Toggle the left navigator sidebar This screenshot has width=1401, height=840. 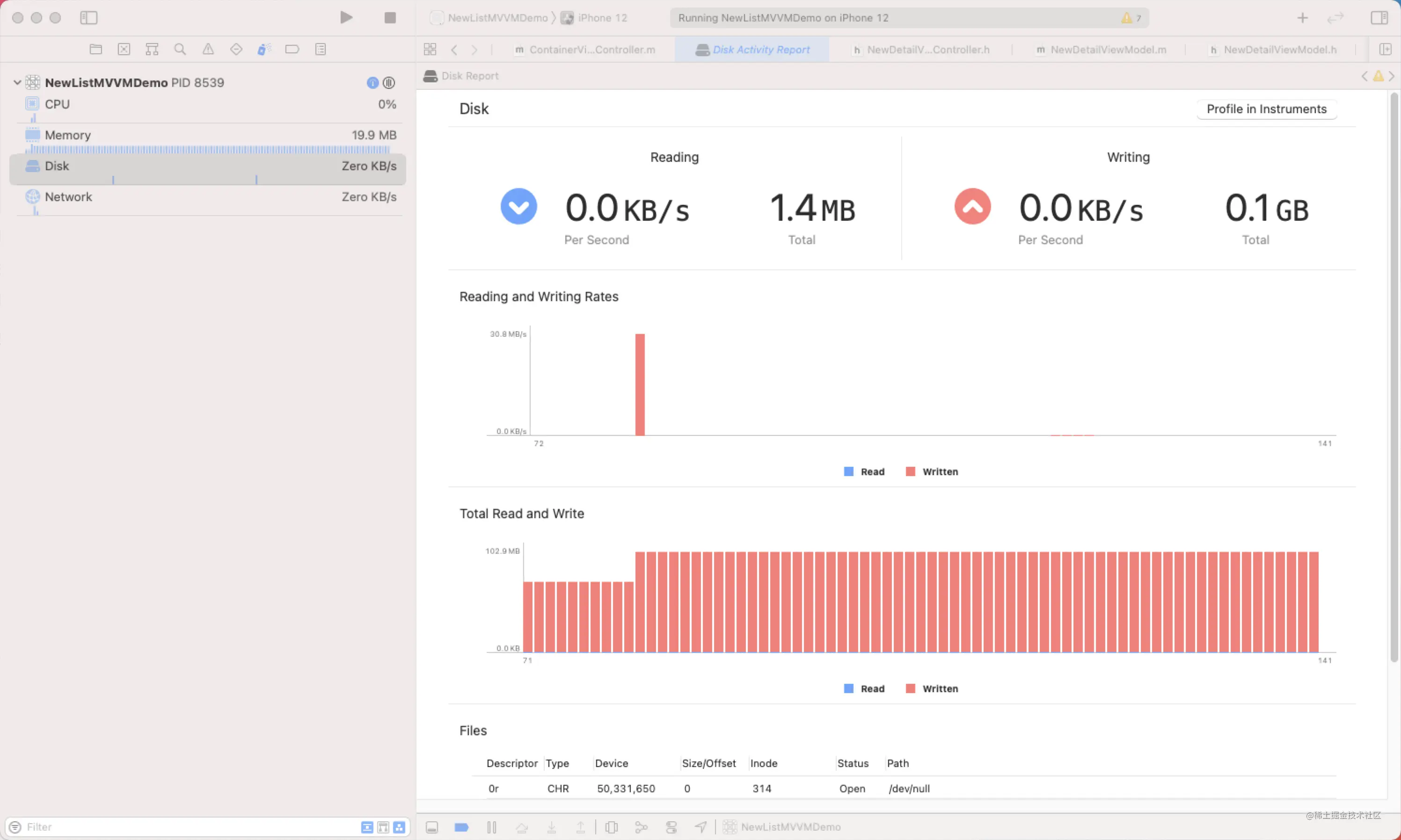coord(89,18)
